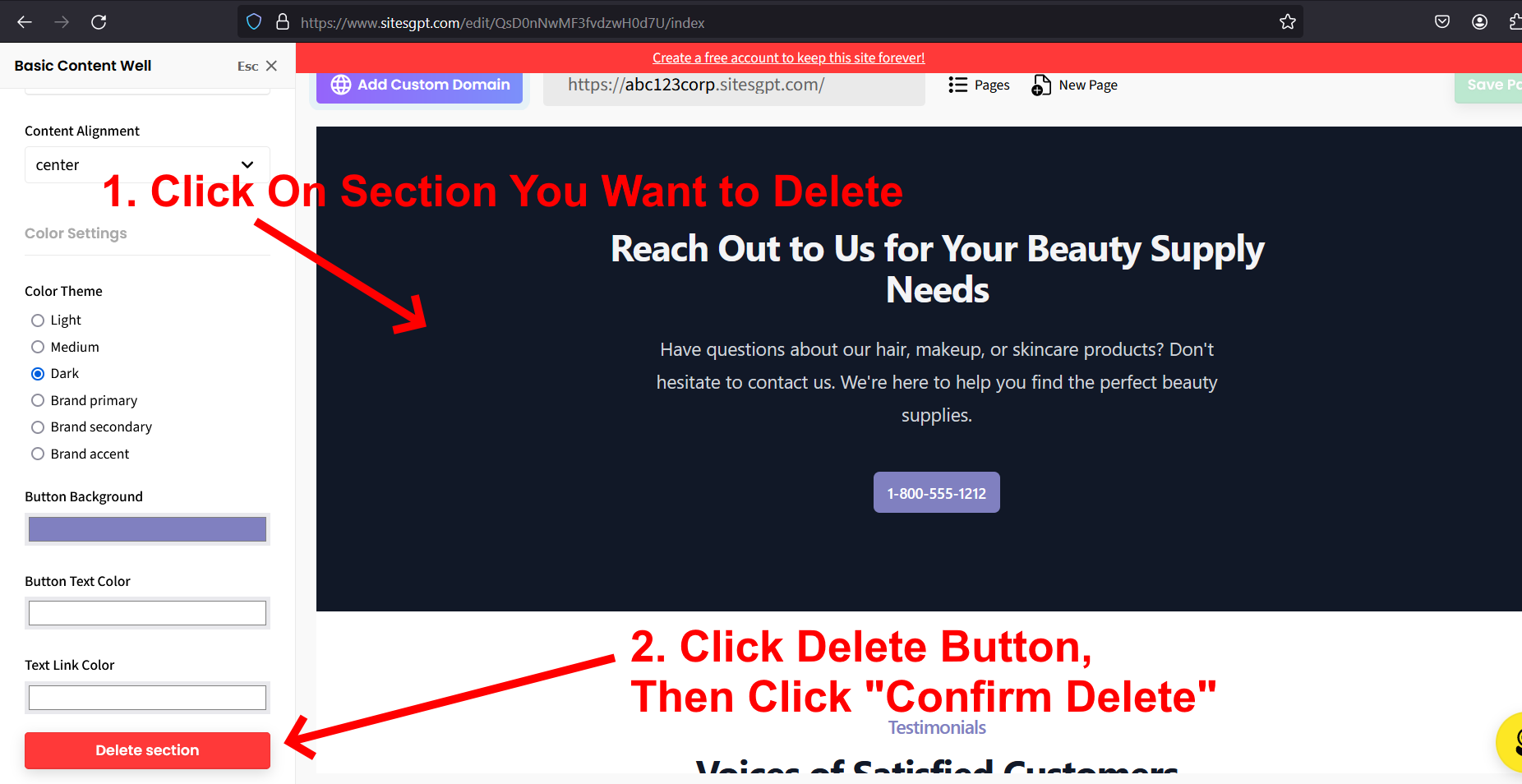Click the browser back arrow
This screenshot has height=784, width=1522.
coord(25,22)
